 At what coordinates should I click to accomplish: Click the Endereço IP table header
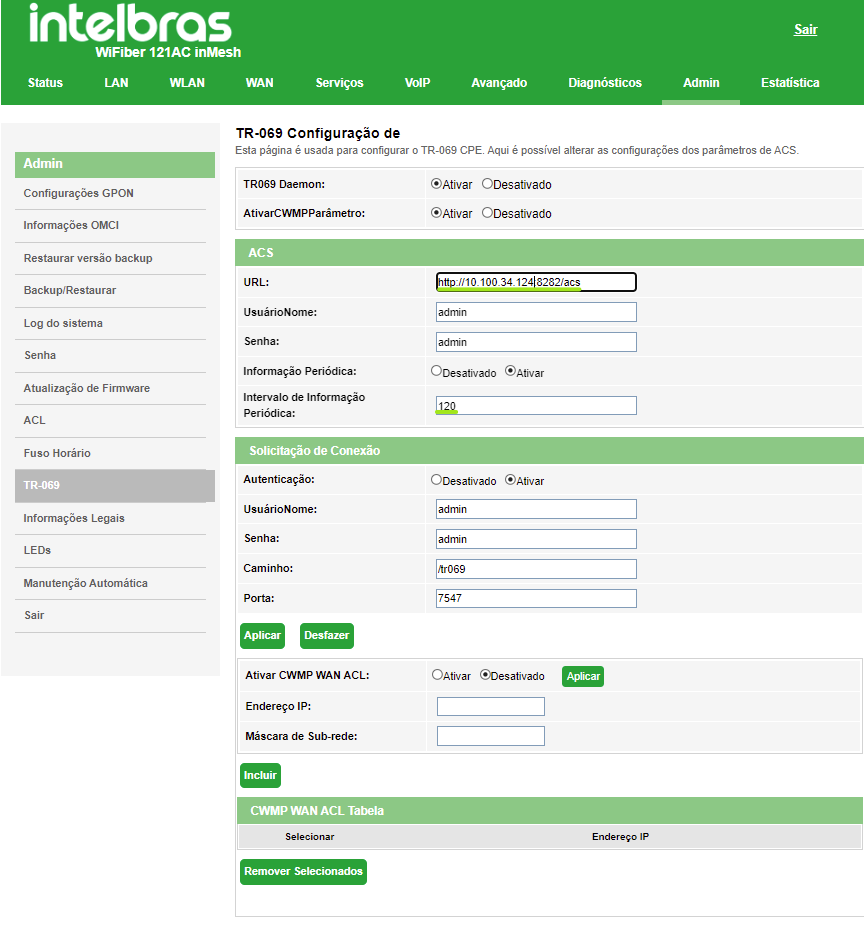[620, 837]
